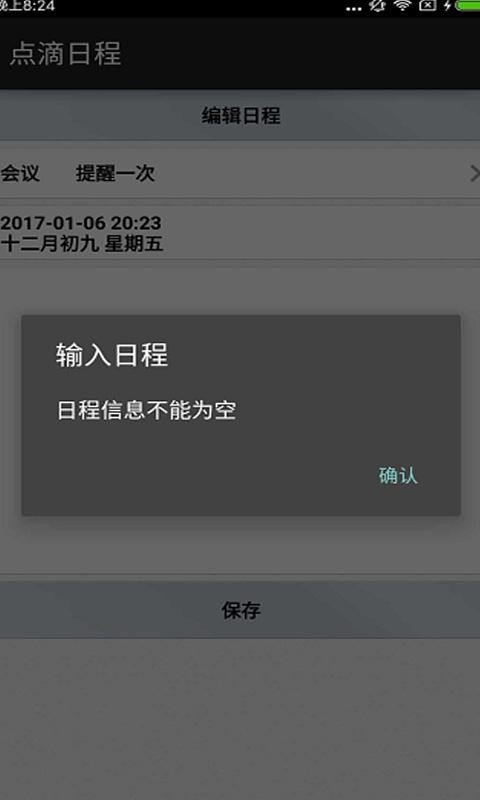The image size is (480, 800).
Task: Tap the lunar date 十二月初九 星期五
Action: pyautogui.click(x=82, y=243)
